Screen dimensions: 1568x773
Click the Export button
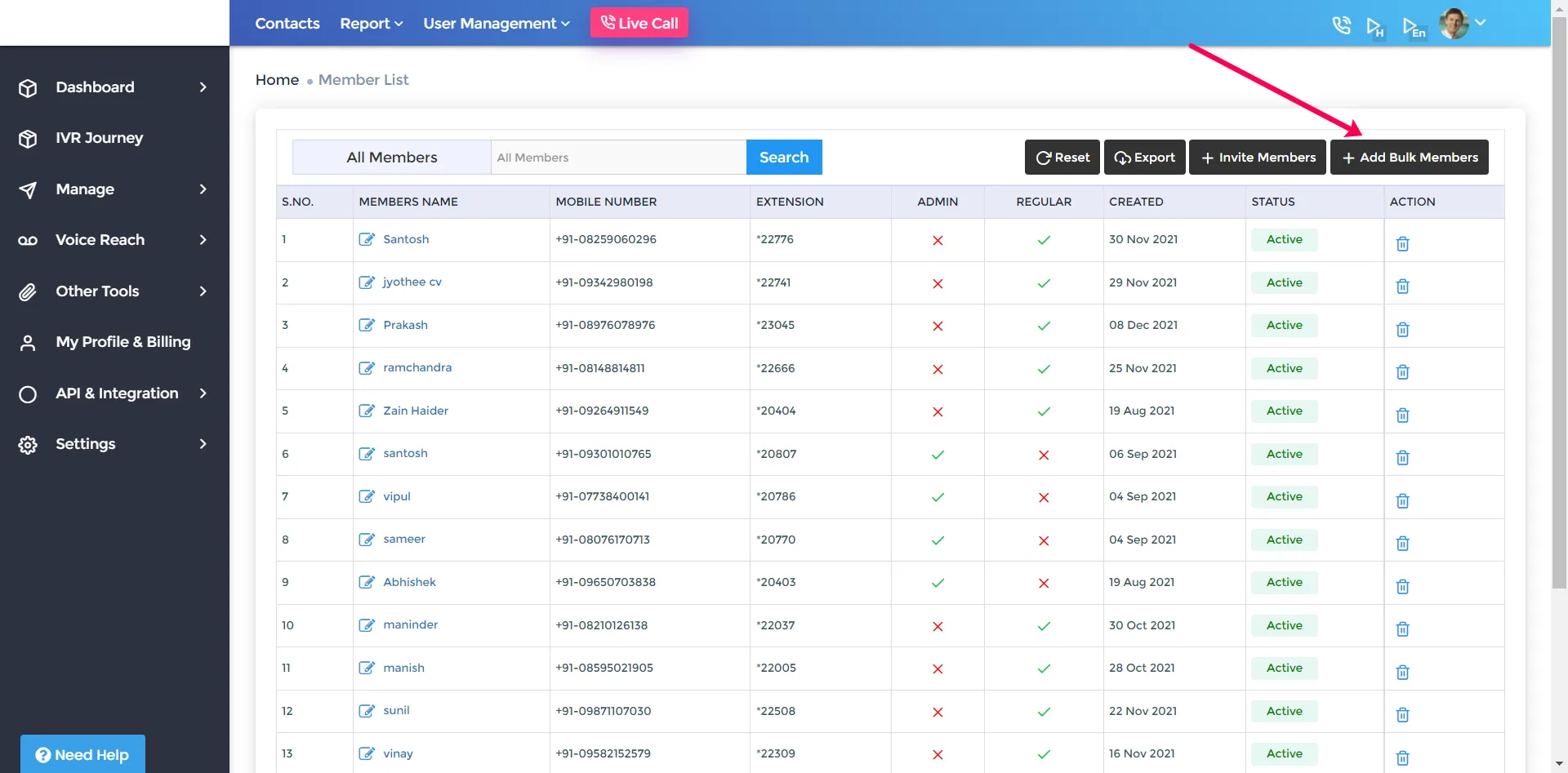pos(1145,158)
